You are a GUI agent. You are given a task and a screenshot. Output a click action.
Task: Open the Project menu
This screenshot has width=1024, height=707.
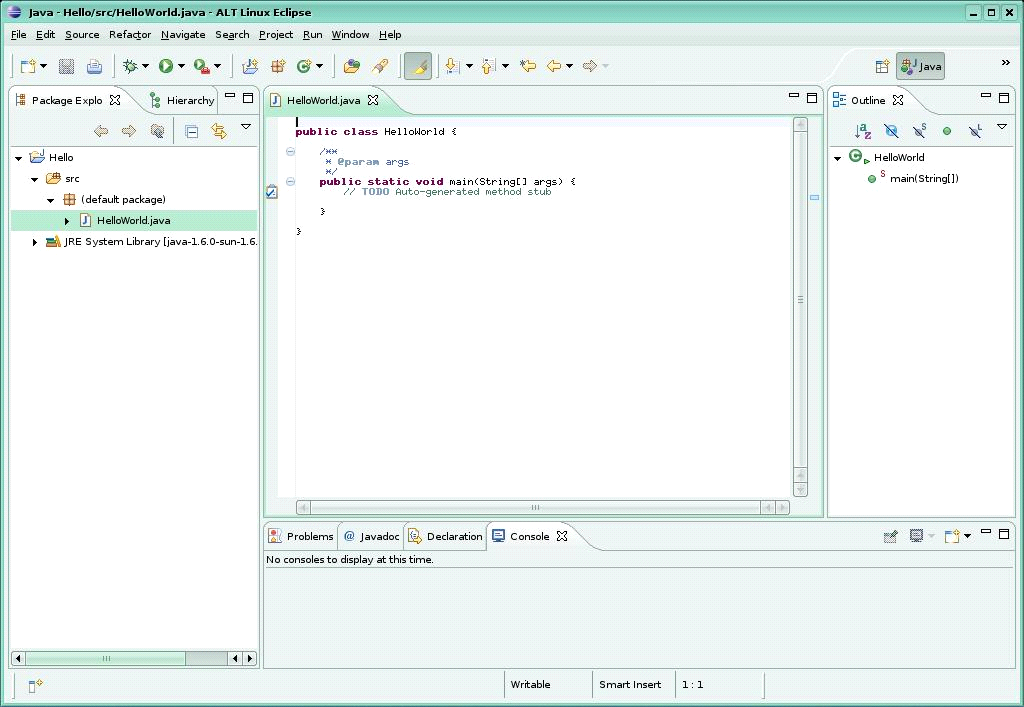(x=276, y=35)
